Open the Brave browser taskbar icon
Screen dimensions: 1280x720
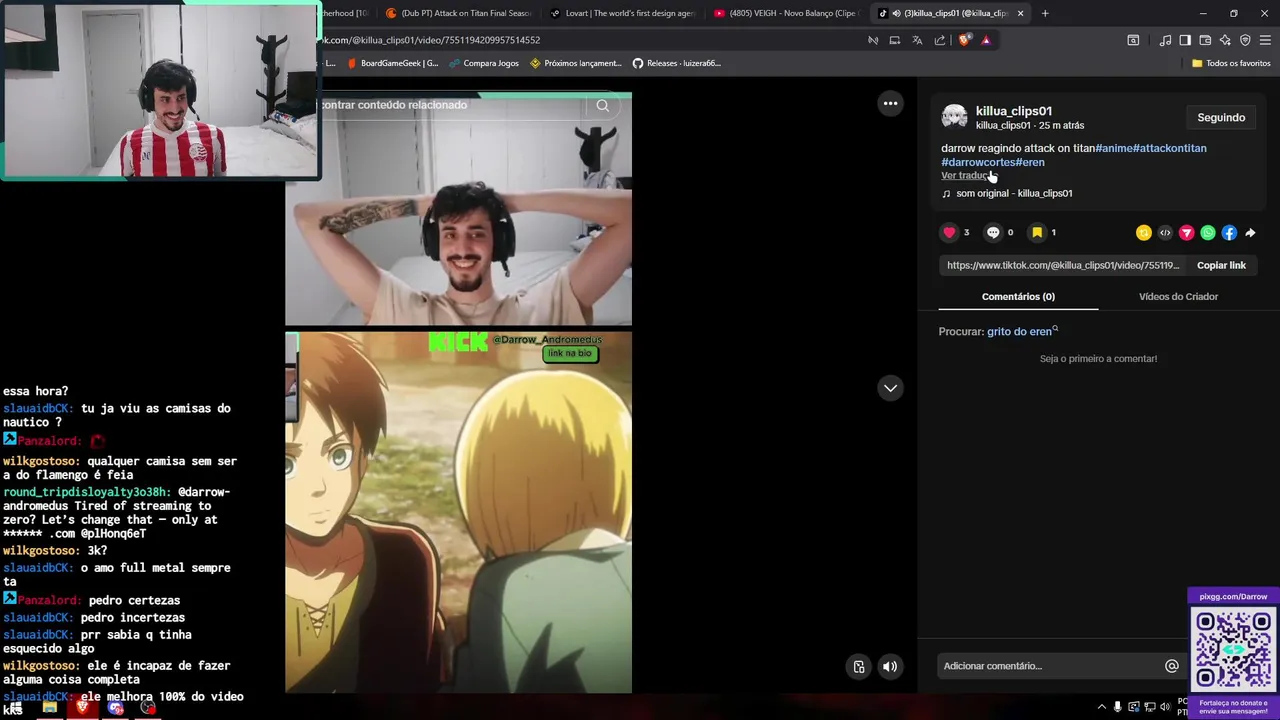click(x=82, y=707)
